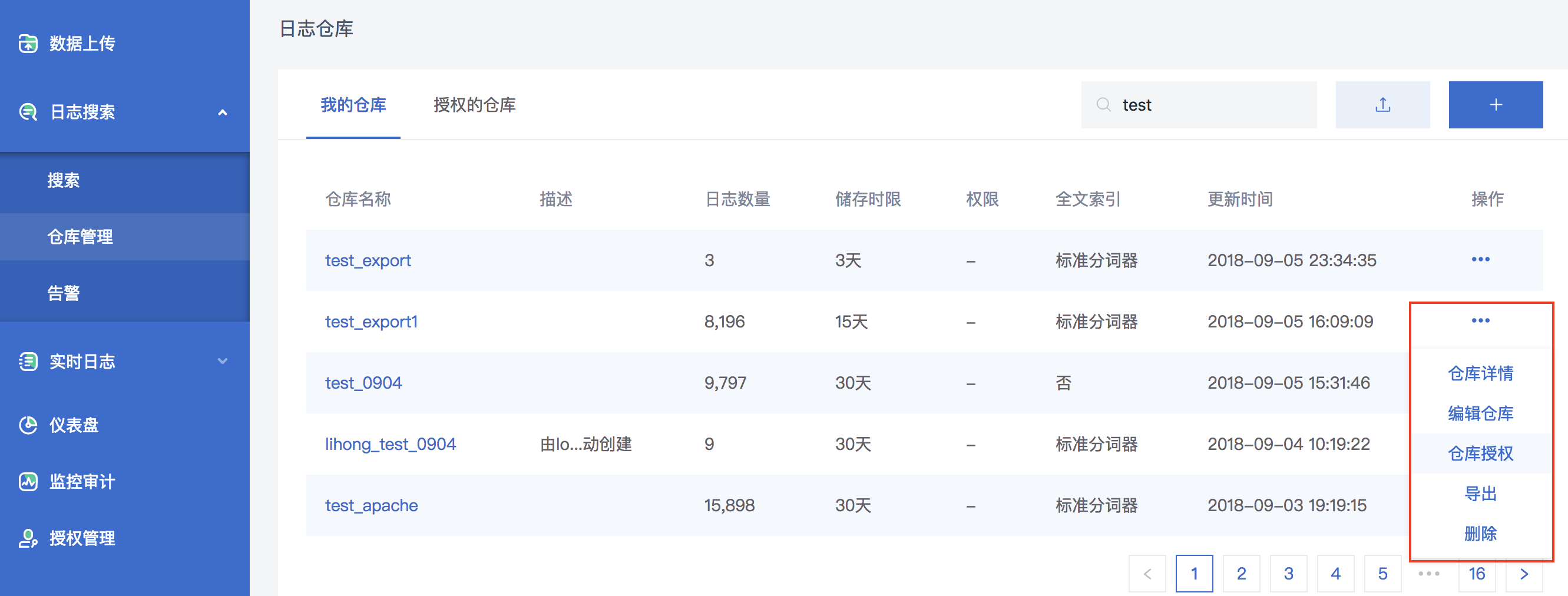Go to pagination page 4
Screen dimensions: 1568x596
pyautogui.click(x=1335, y=574)
